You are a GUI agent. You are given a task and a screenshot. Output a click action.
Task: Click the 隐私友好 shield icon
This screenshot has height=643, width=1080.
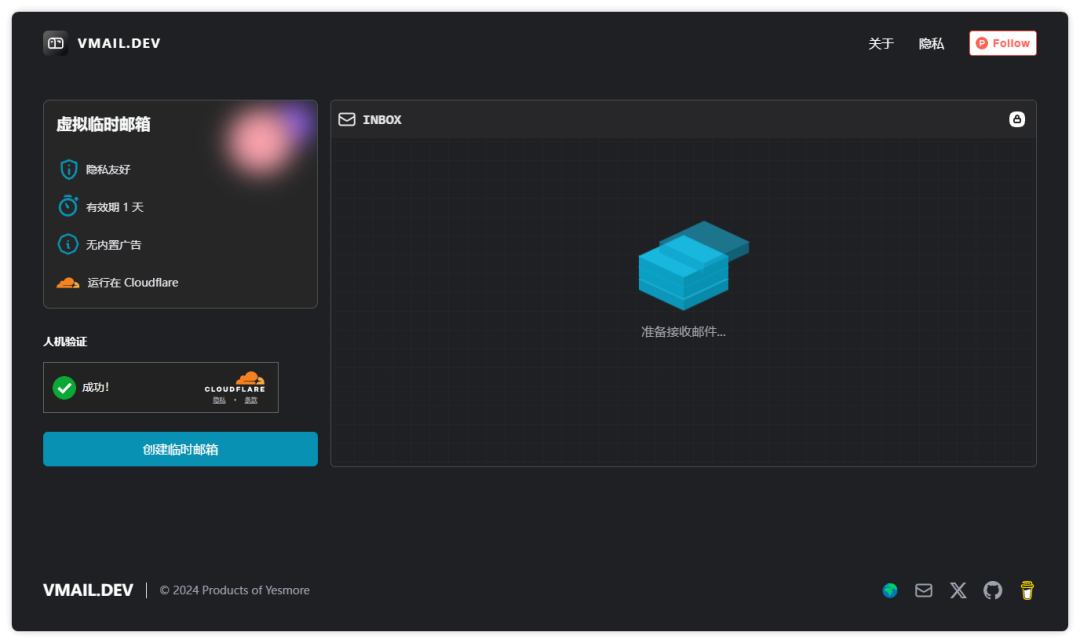click(x=68, y=169)
